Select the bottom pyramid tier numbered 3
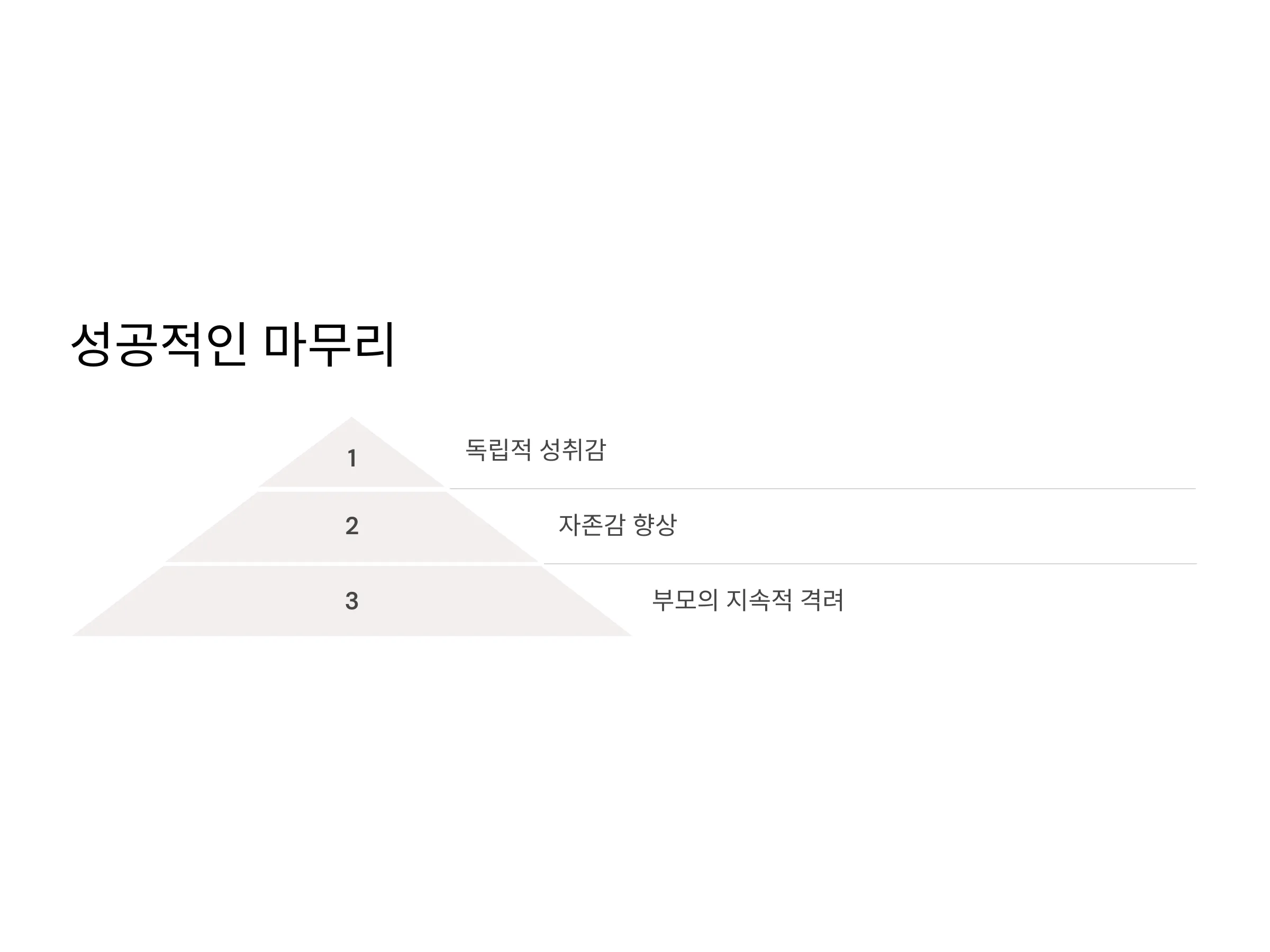 (351, 601)
